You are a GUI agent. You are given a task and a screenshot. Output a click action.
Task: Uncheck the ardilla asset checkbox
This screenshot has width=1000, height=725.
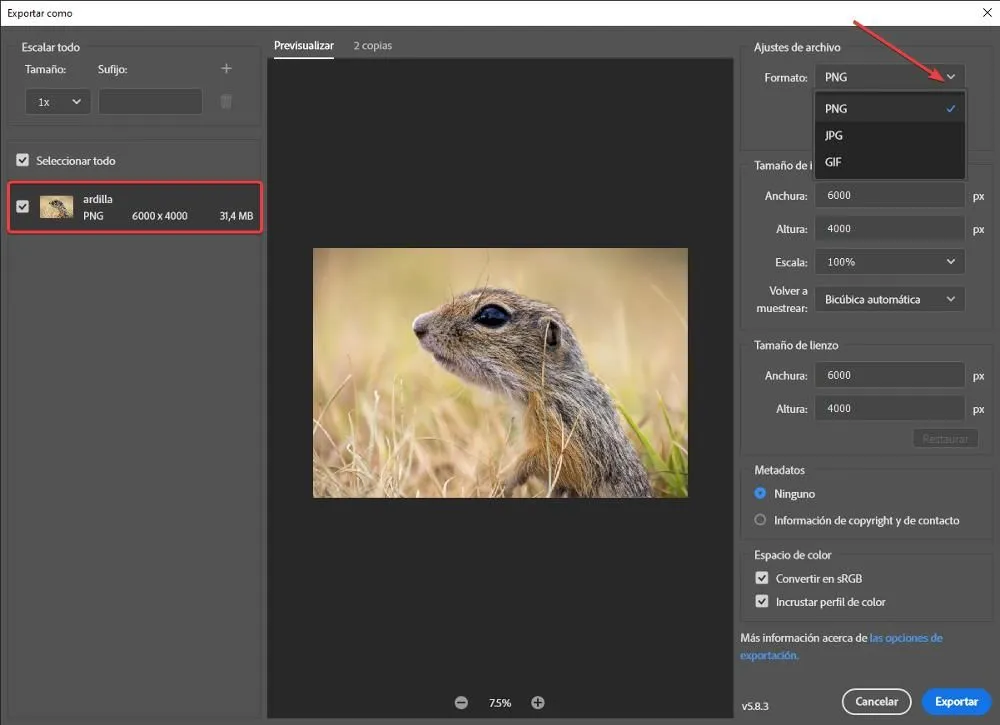pos(23,207)
